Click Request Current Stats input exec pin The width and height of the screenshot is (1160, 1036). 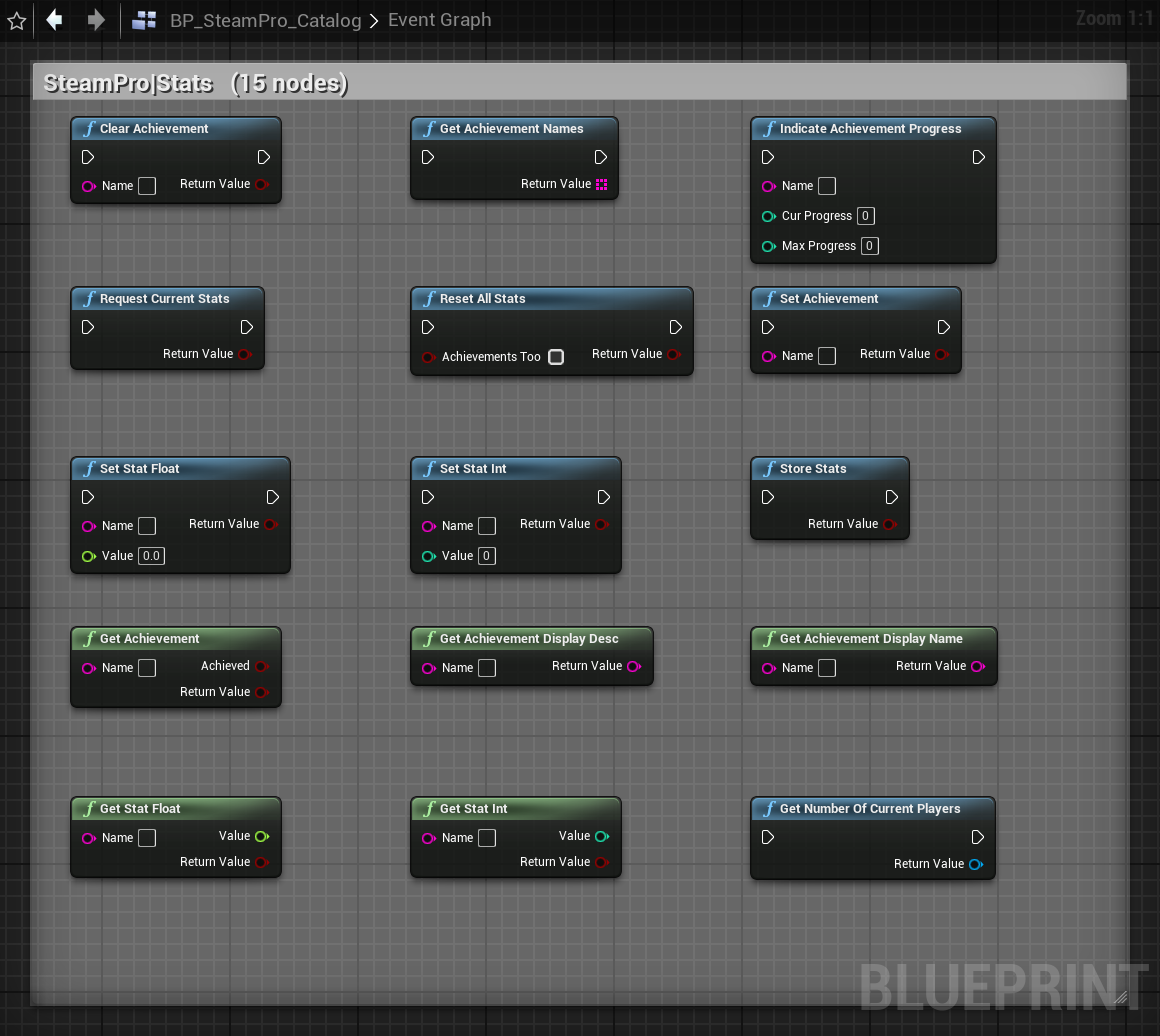pyautogui.click(x=88, y=327)
